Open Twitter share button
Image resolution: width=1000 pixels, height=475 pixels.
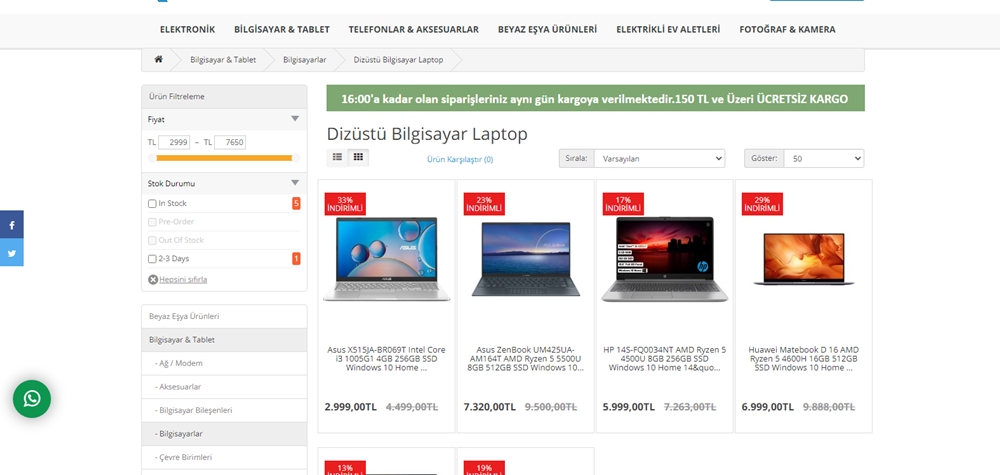(11, 252)
